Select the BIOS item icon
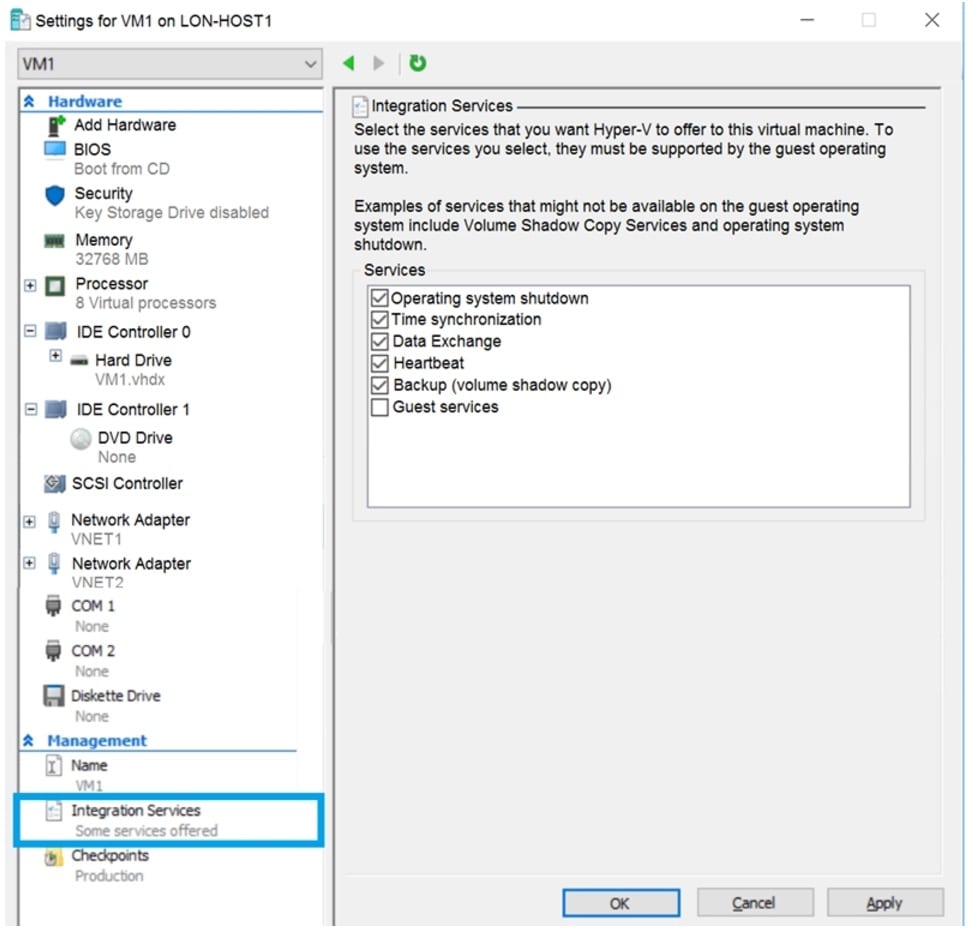This screenshot has height=931, width=972. tap(55, 149)
